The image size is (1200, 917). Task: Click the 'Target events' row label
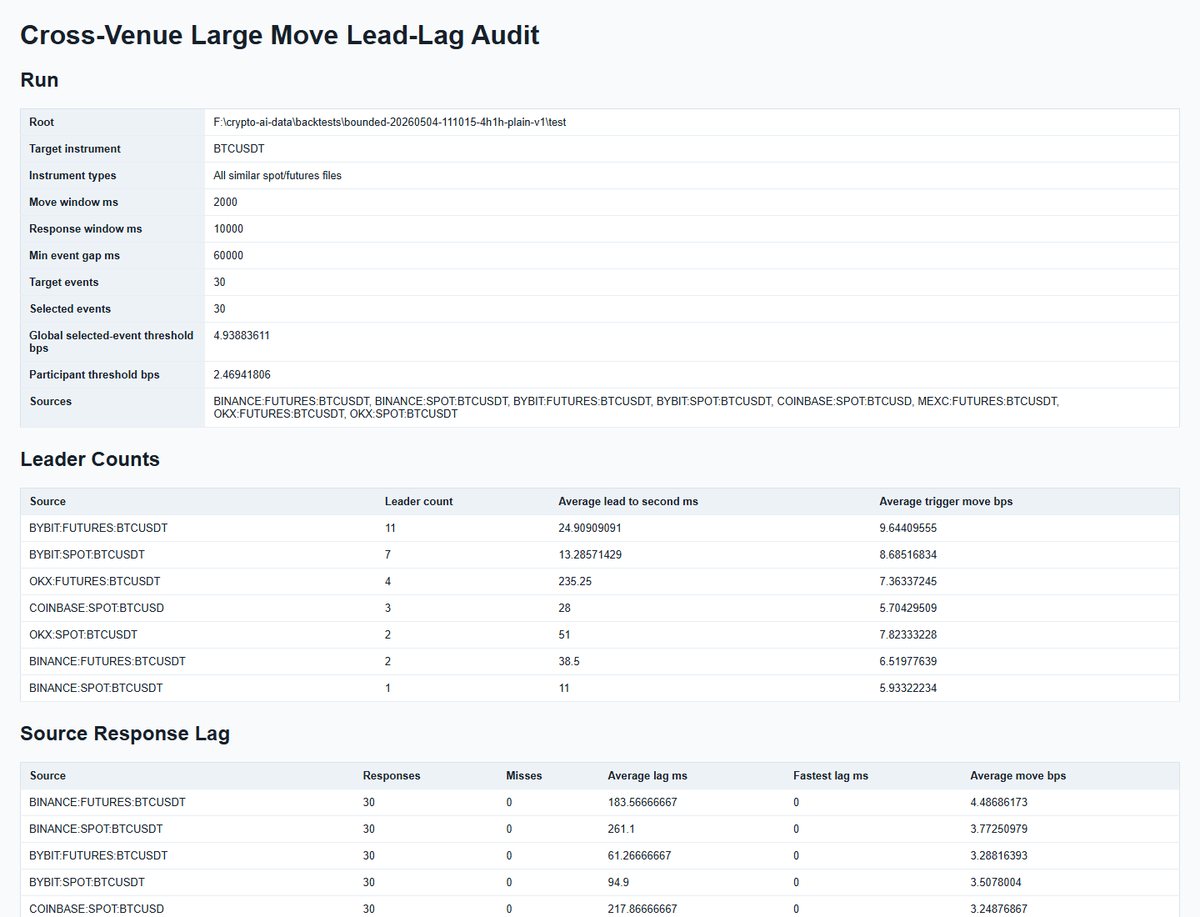coord(64,282)
